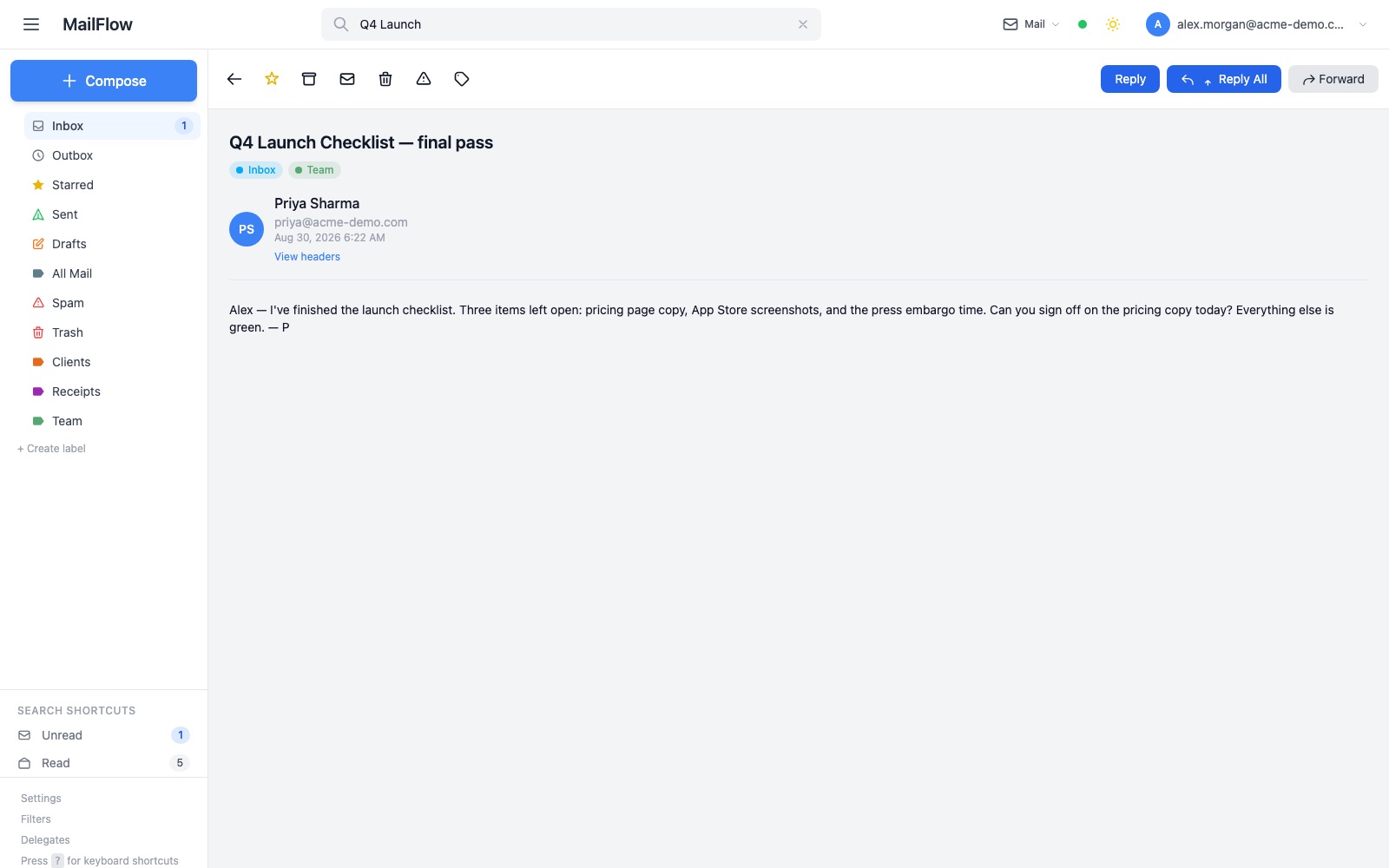This screenshot has width=1389, height=868.
Task: Go back using the arrow icon
Action: [x=234, y=79]
